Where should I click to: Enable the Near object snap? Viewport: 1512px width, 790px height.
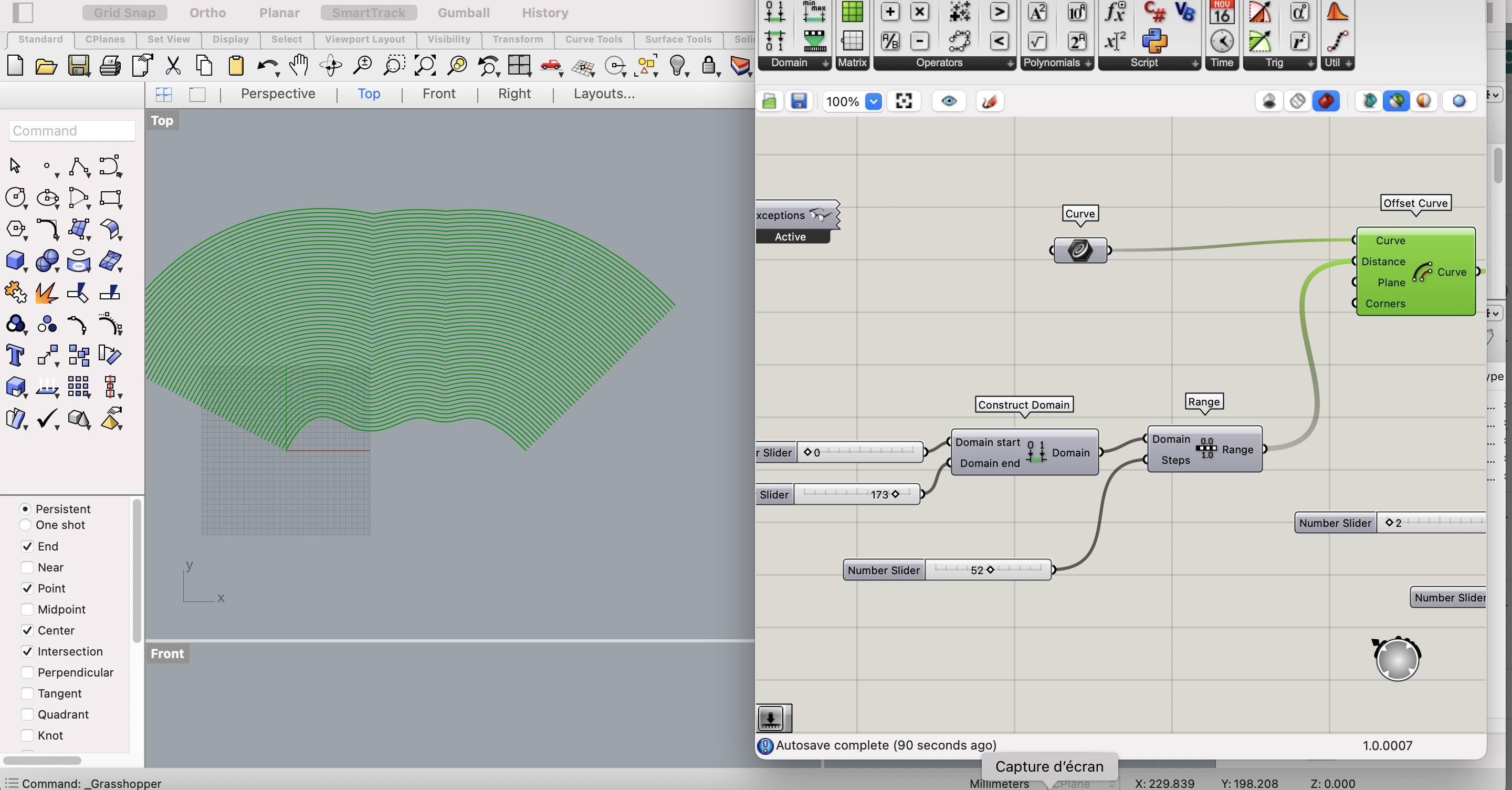point(27,567)
